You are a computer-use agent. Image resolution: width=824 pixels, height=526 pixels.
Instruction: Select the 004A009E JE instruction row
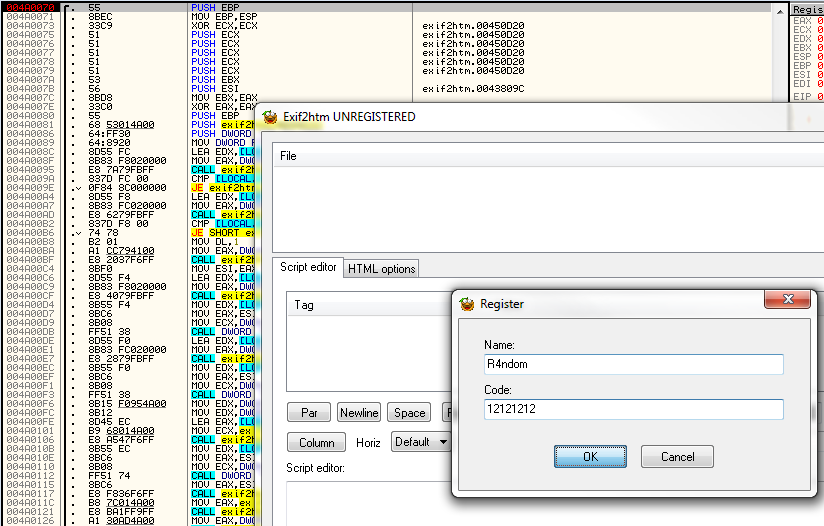coord(129,188)
